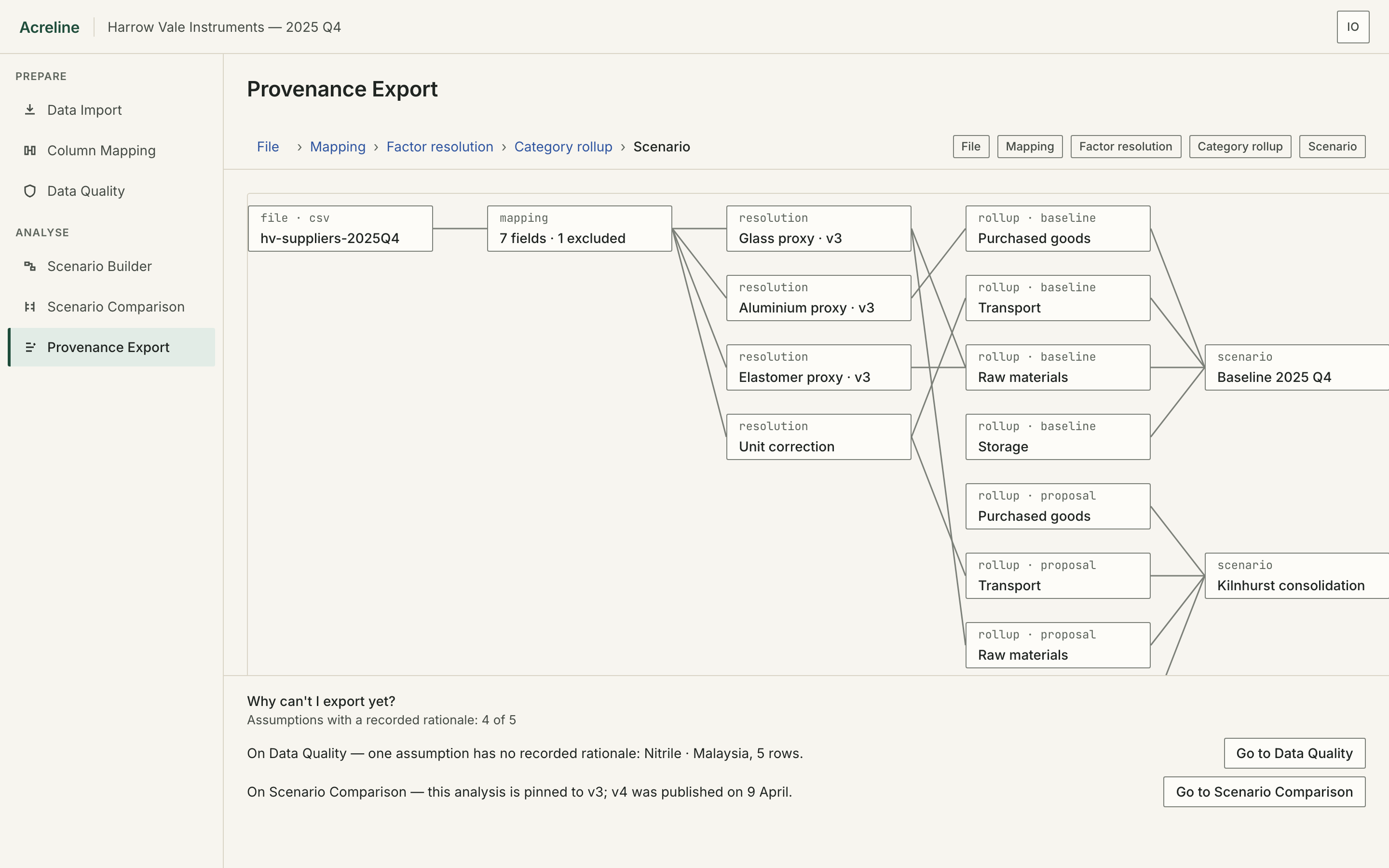The height and width of the screenshot is (868, 1389).
Task: Click 'Why can't I export yet?' heading
Action: coord(321,701)
